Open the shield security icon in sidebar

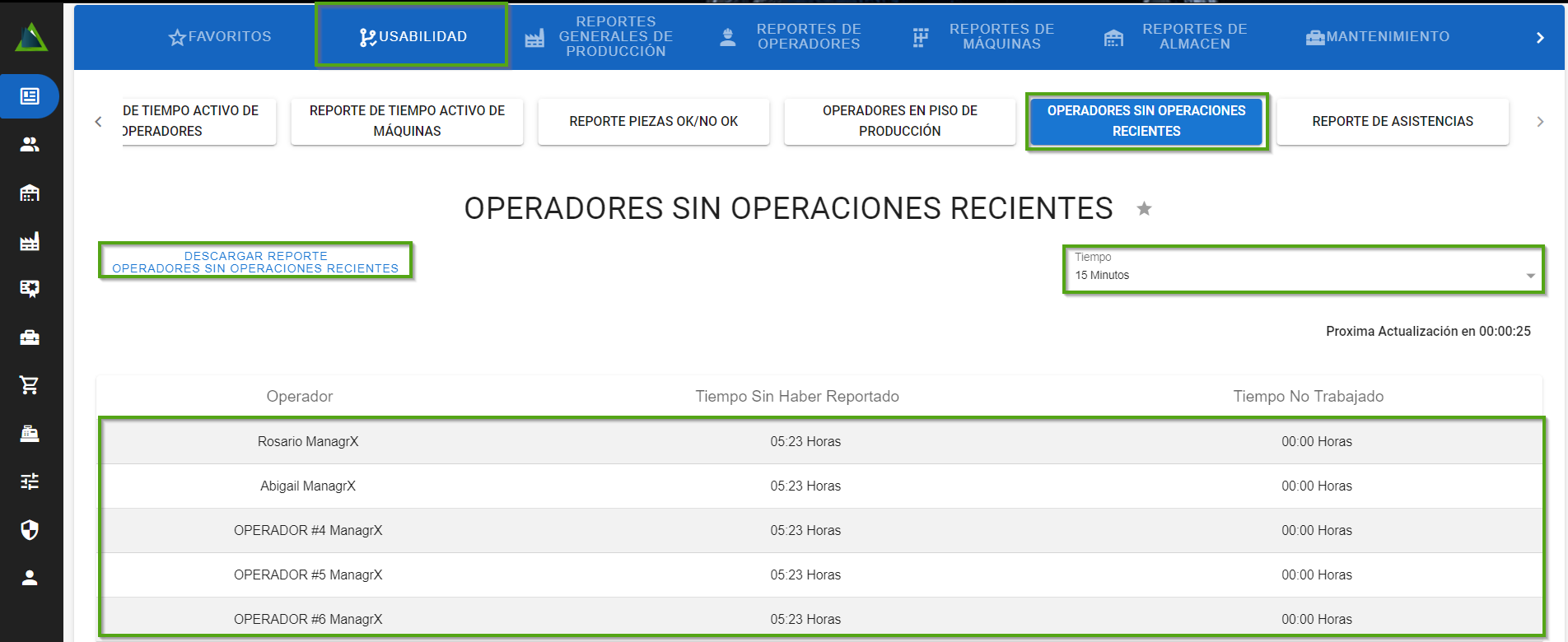click(x=30, y=530)
